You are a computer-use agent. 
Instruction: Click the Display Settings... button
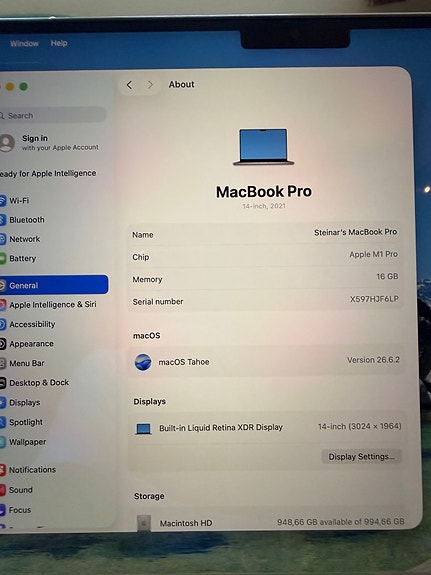coord(361,457)
